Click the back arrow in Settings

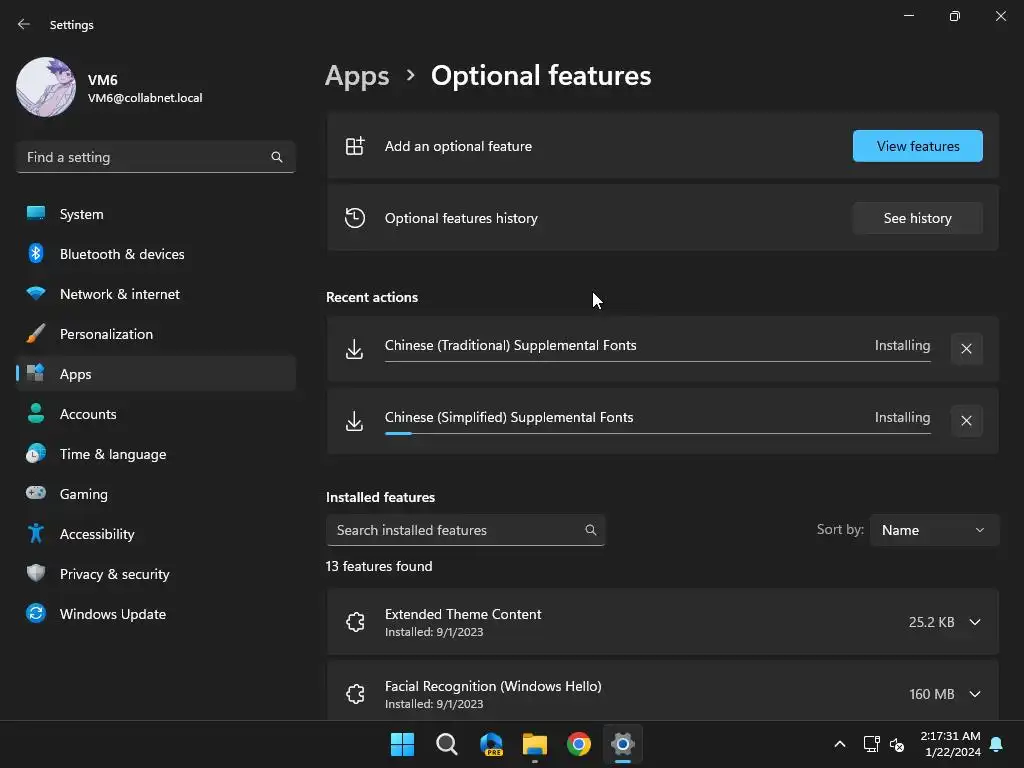pyautogui.click(x=24, y=25)
